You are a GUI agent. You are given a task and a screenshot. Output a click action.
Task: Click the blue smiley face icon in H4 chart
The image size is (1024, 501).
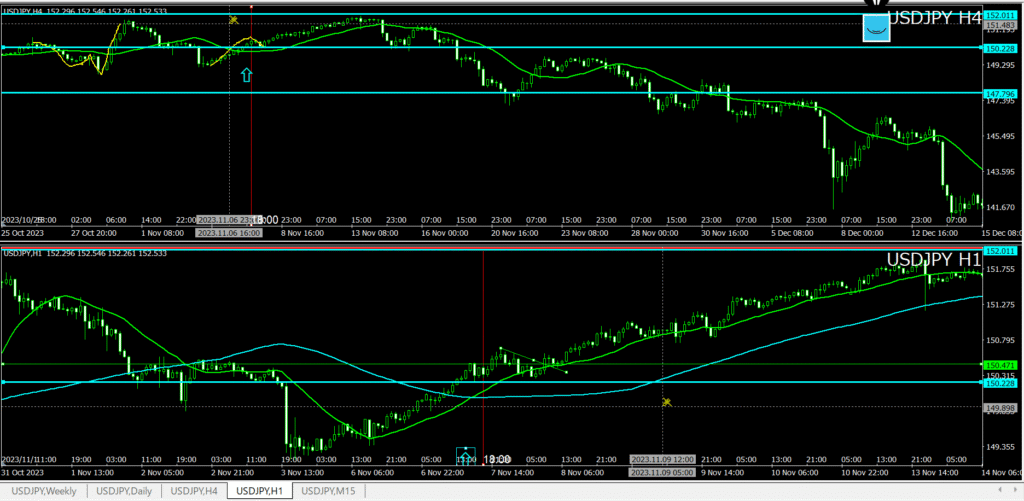click(876, 29)
